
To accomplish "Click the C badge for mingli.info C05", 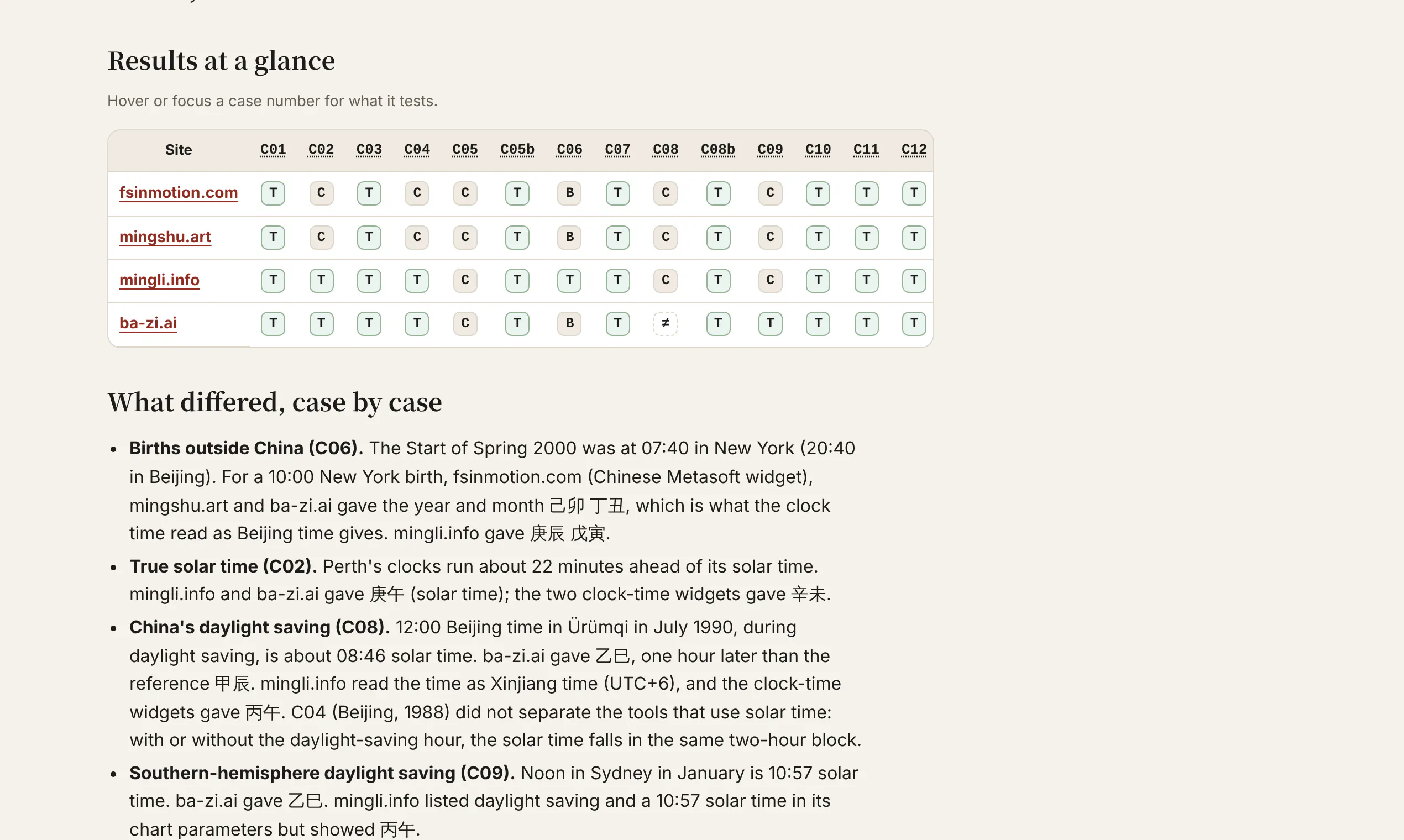I will 465,280.
